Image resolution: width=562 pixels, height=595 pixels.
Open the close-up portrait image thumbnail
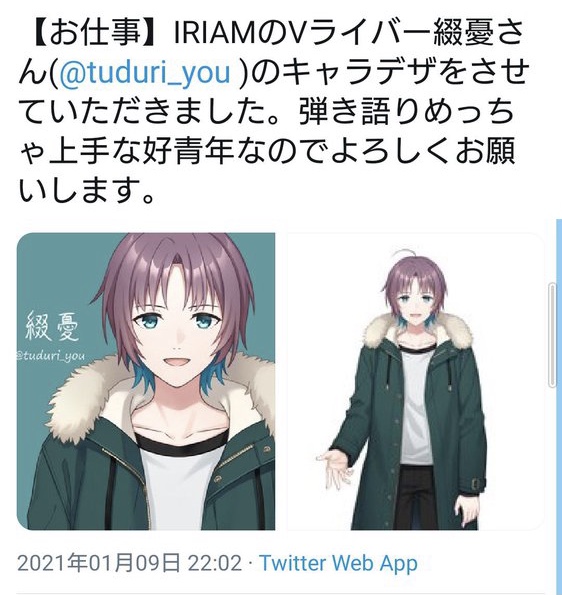tap(146, 381)
